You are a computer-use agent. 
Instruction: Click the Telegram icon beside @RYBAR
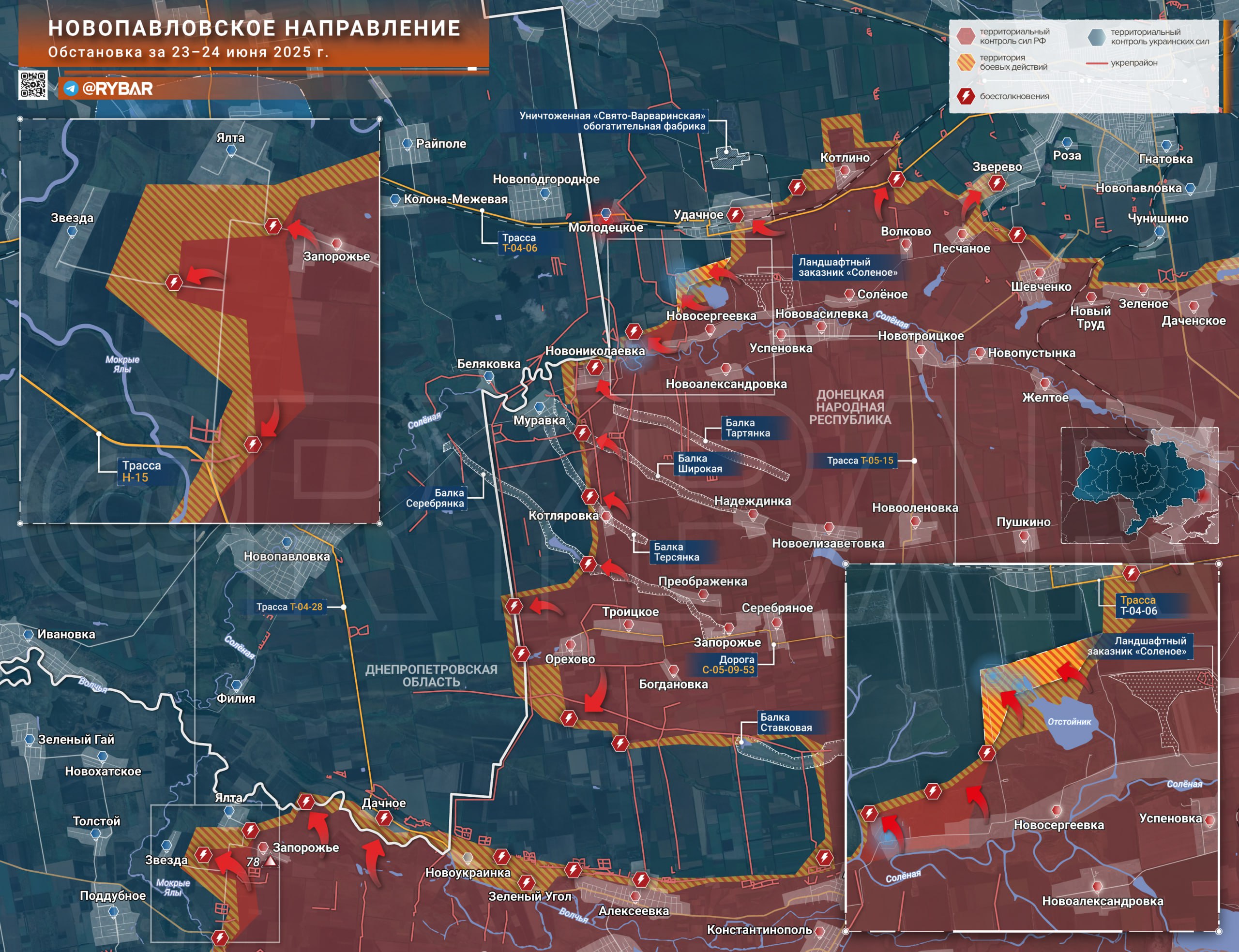pyautogui.click(x=71, y=89)
